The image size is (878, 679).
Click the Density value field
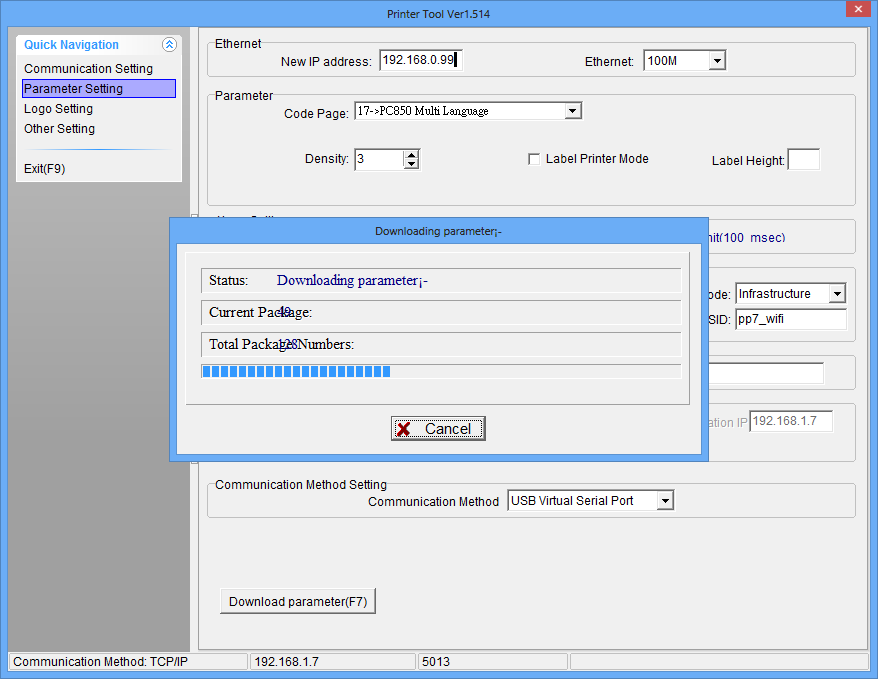[x=379, y=159]
